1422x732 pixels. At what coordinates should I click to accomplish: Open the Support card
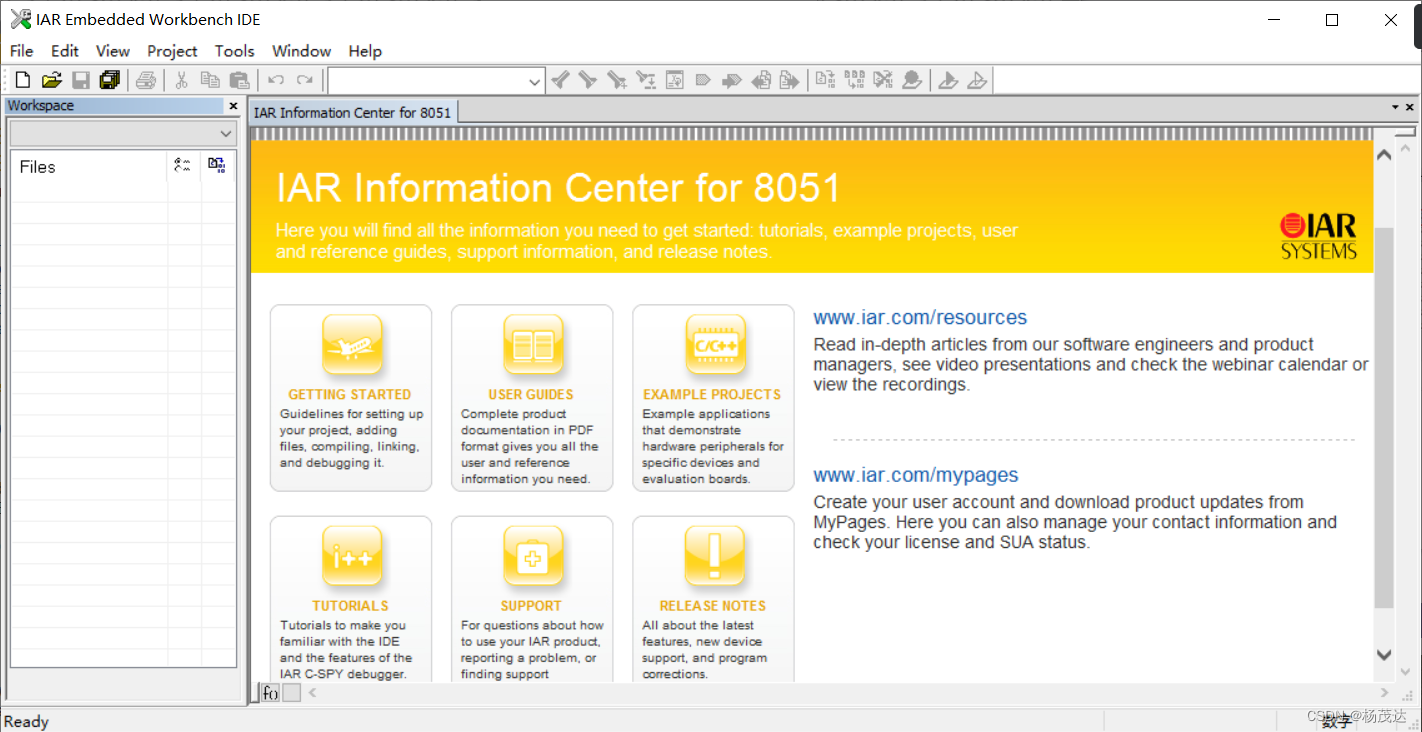click(532, 599)
